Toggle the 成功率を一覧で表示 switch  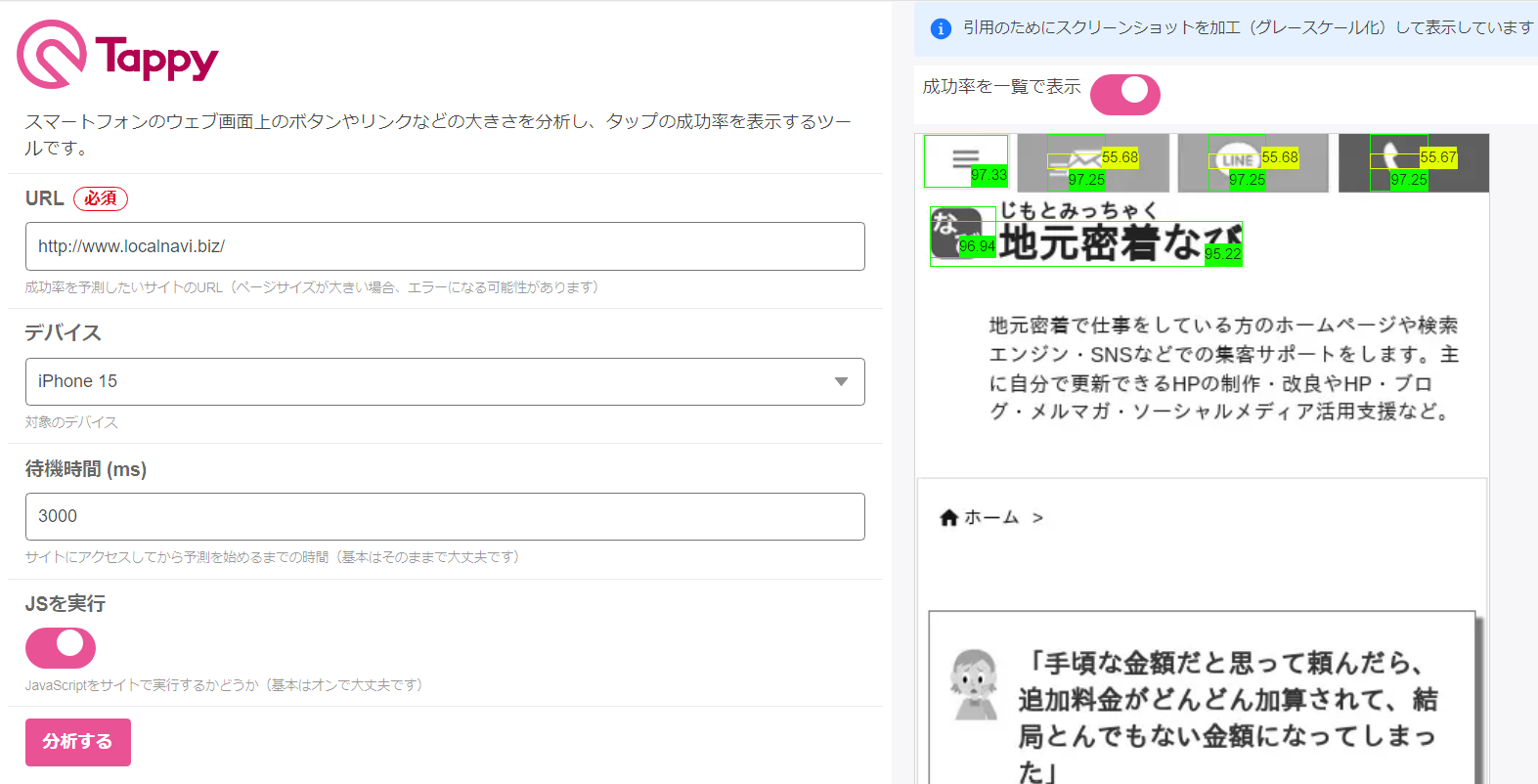point(1125,95)
